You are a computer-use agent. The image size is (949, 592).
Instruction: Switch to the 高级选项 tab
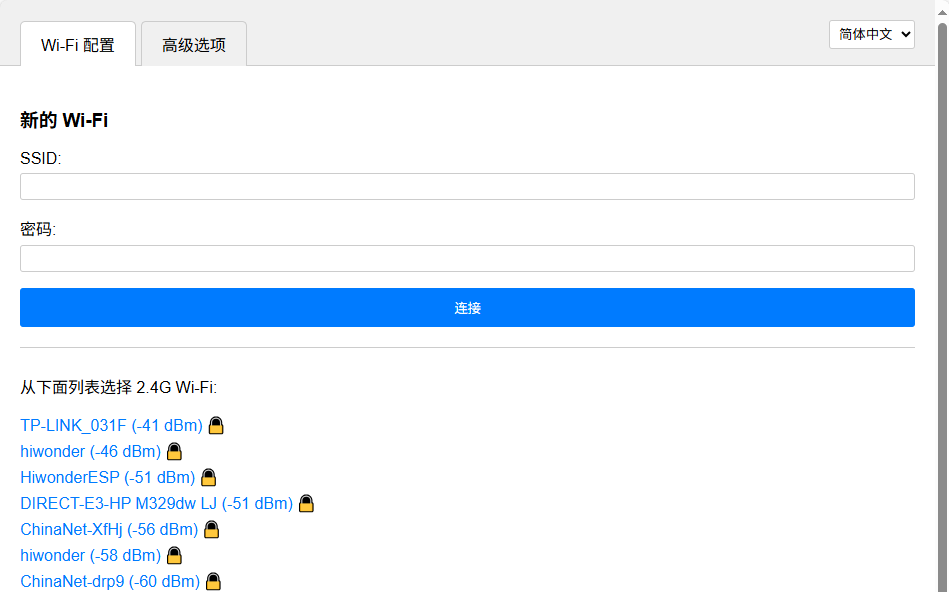[194, 45]
